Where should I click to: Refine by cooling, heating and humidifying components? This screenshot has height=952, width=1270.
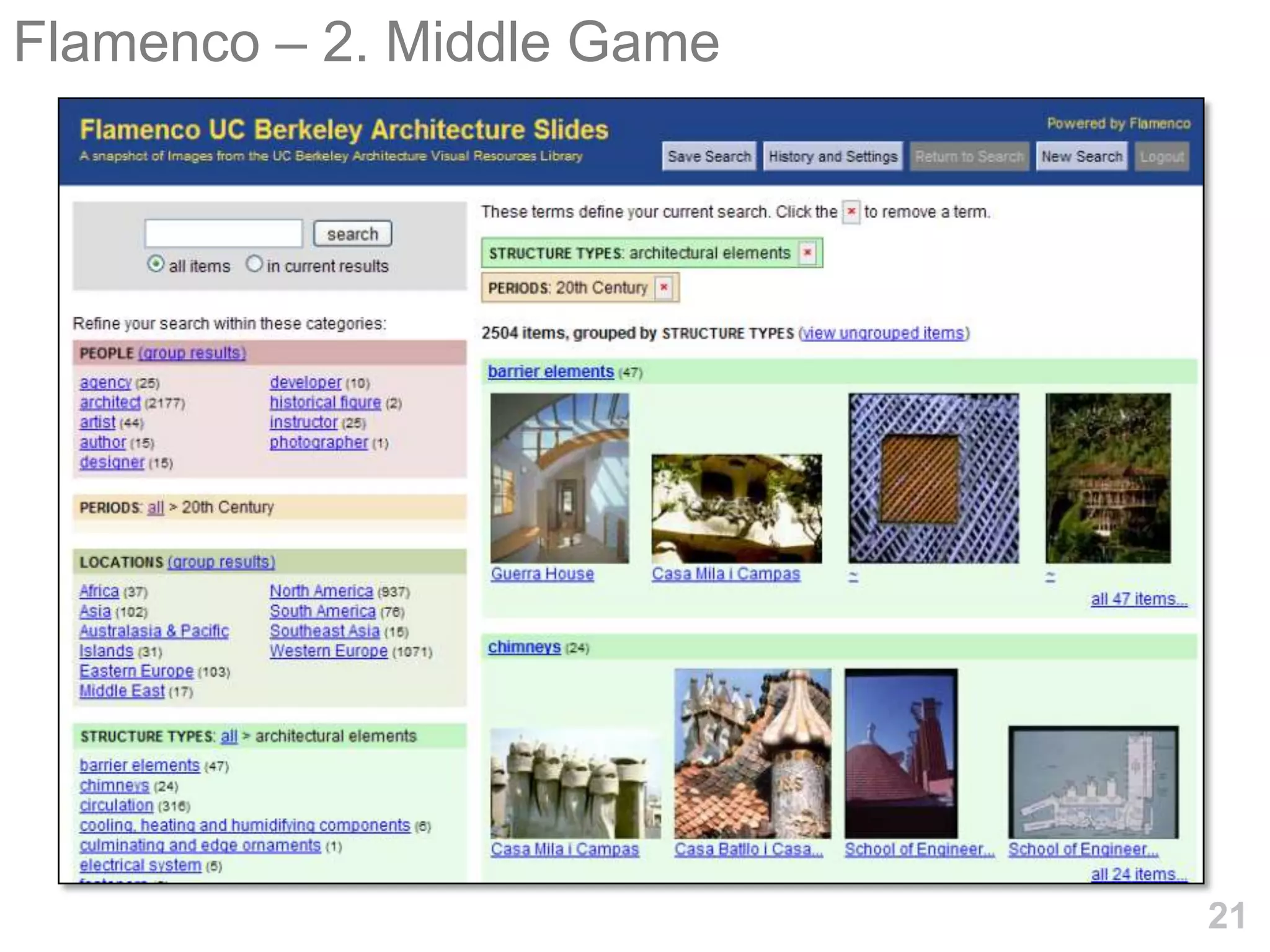[245, 825]
